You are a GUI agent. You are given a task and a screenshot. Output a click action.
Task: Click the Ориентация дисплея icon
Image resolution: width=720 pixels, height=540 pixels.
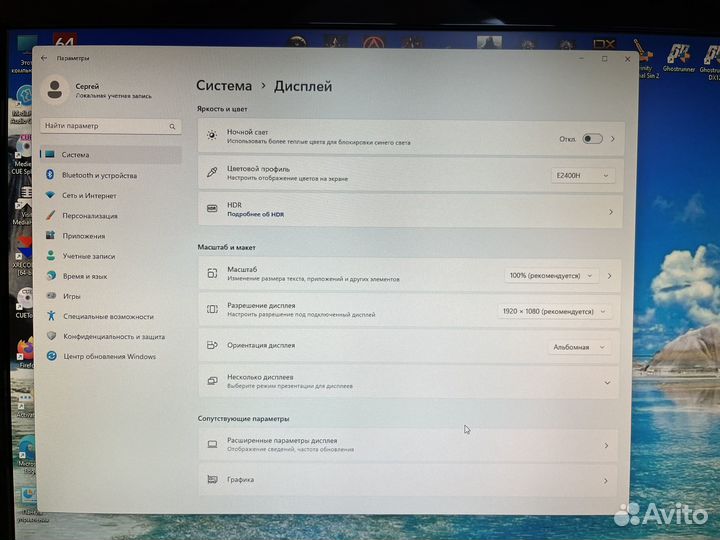[x=212, y=345]
